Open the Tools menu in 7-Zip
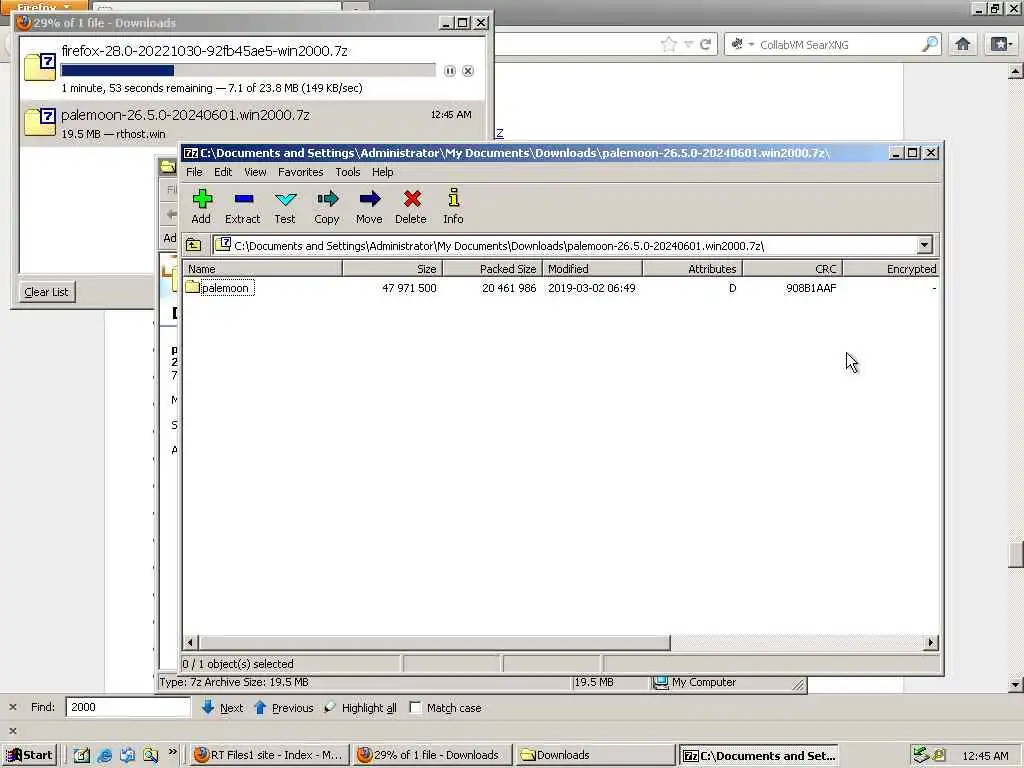Screen dimensions: 1024x768 pyautogui.click(x=347, y=172)
